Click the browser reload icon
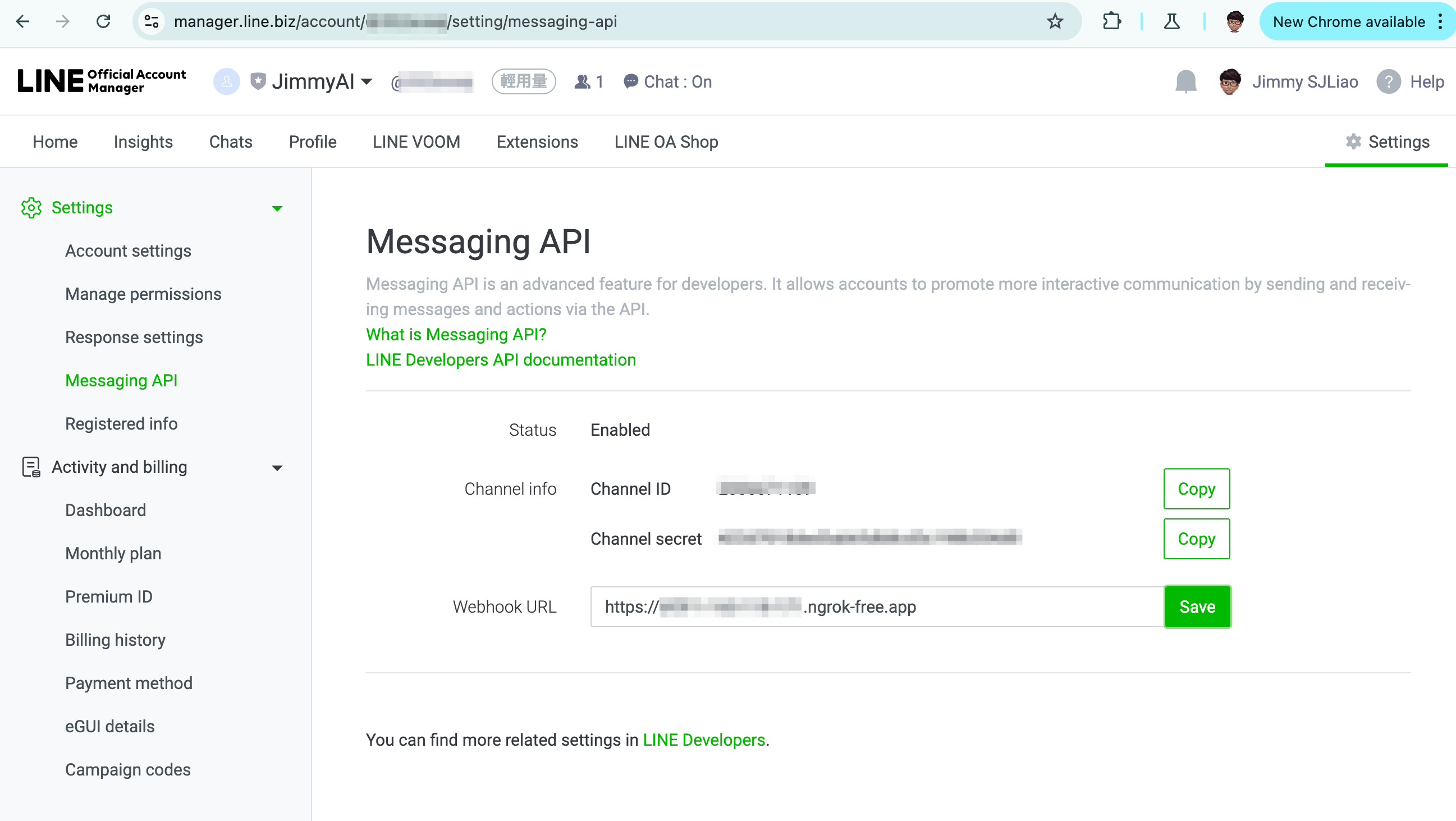Image resolution: width=1456 pixels, height=821 pixels. [103, 21]
